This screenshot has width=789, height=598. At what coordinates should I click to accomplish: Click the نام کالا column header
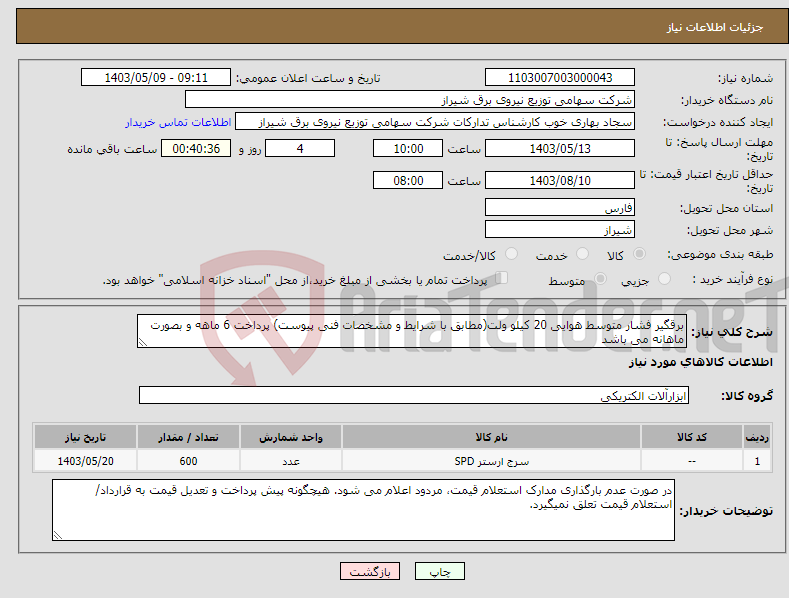click(491, 437)
